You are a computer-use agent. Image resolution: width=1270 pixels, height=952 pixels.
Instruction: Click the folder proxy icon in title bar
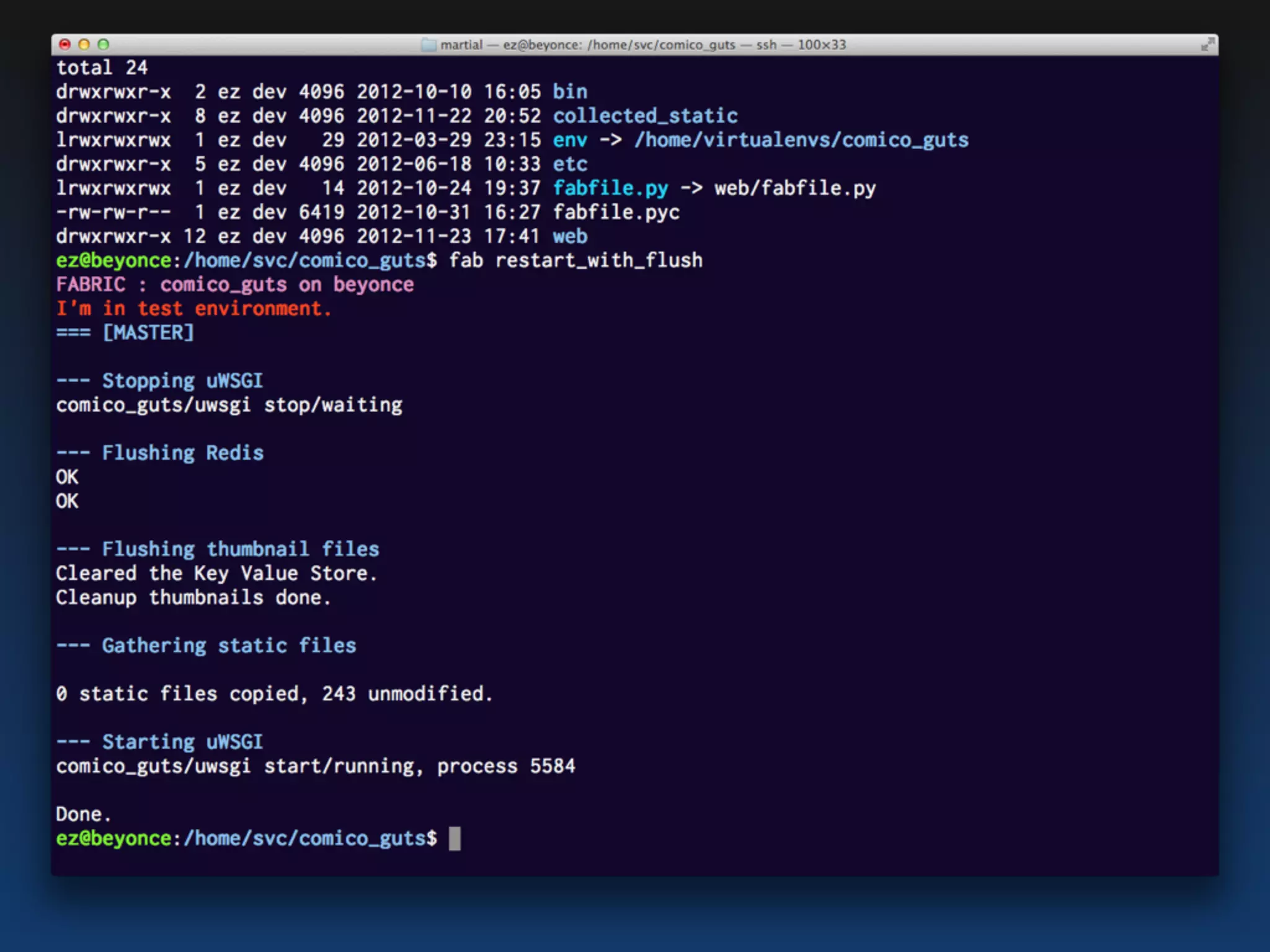[x=429, y=45]
